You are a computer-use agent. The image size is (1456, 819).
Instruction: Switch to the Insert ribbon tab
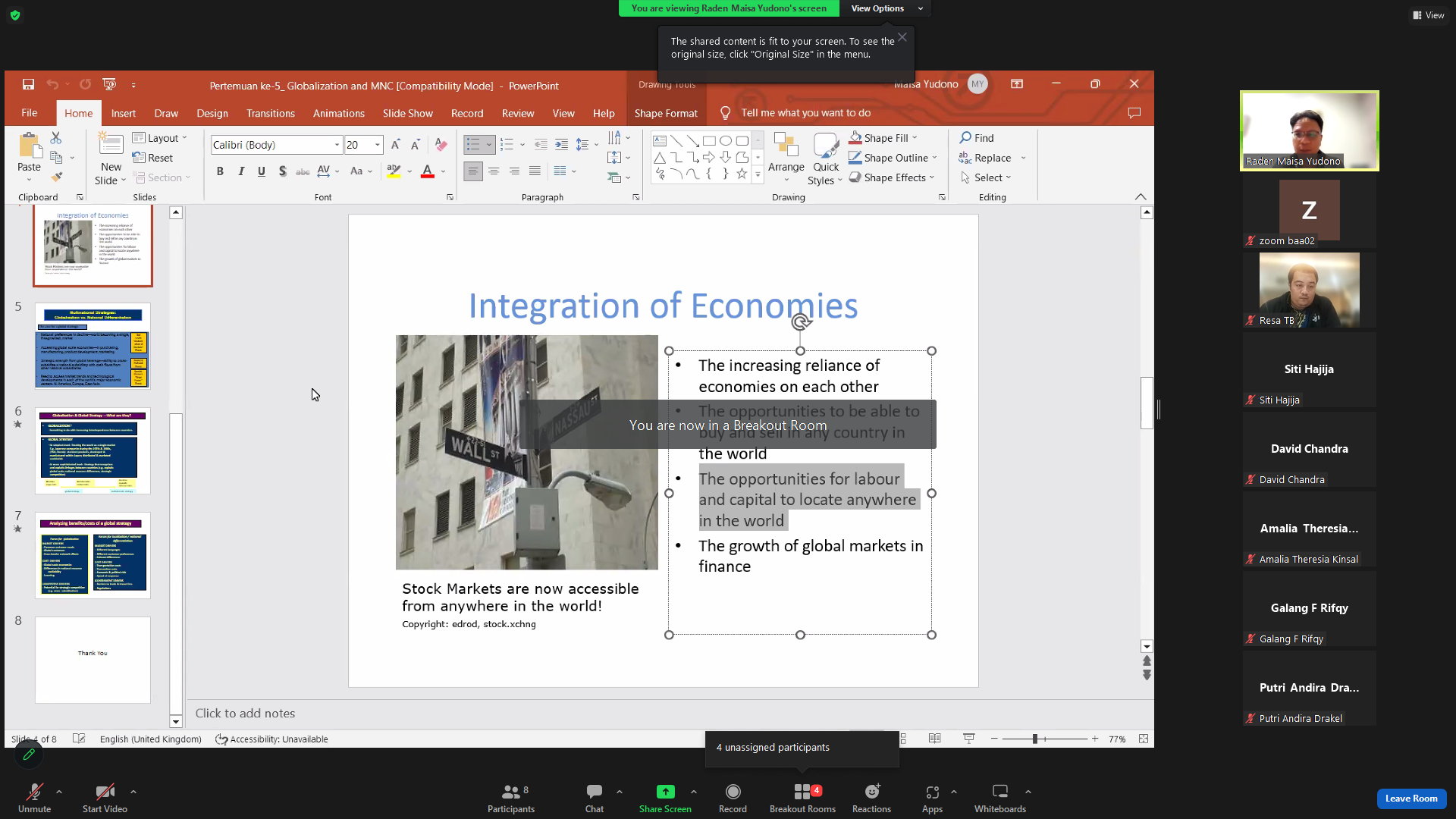click(124, 113)
